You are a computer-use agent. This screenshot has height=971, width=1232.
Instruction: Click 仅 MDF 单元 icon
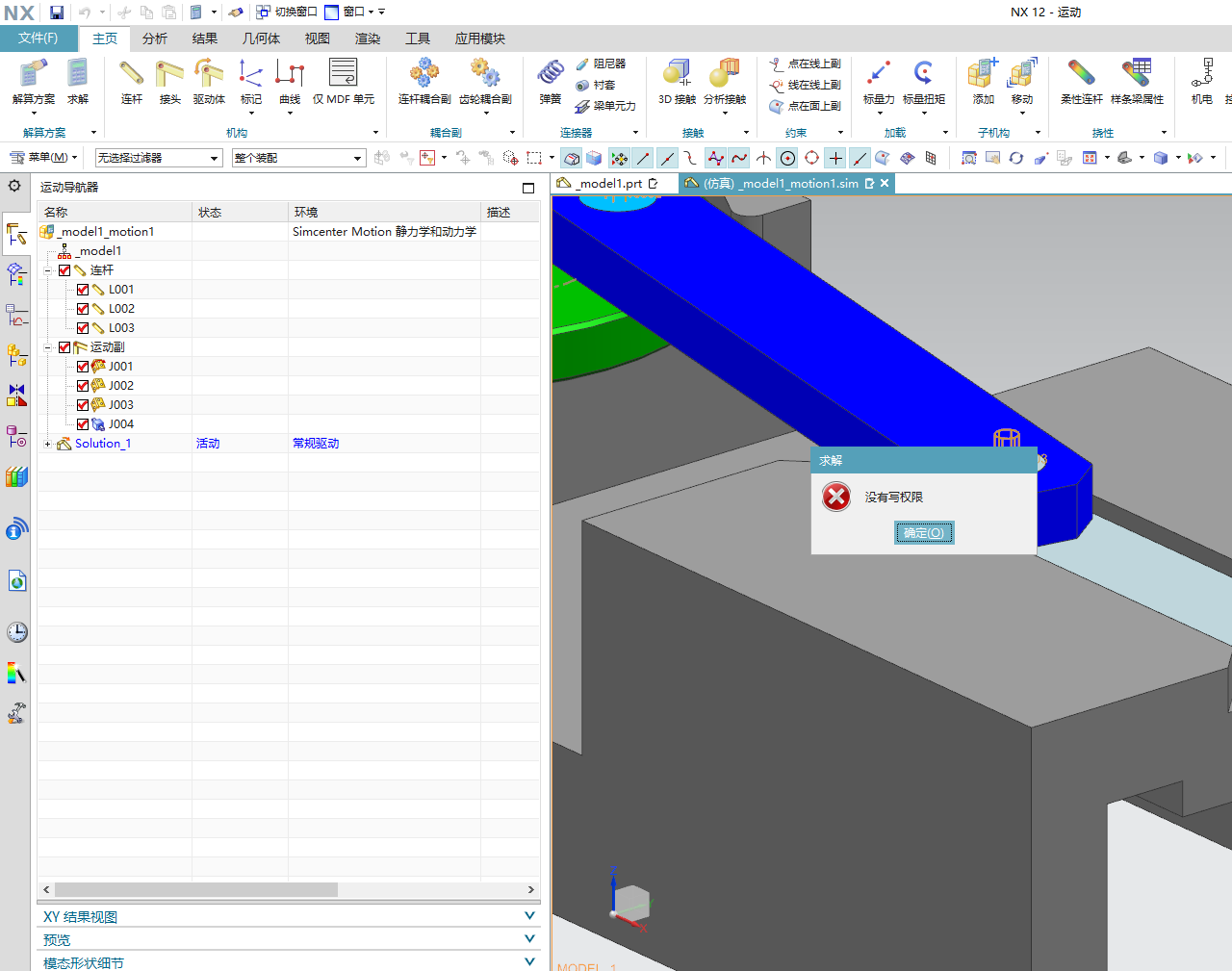pos(344,82)
